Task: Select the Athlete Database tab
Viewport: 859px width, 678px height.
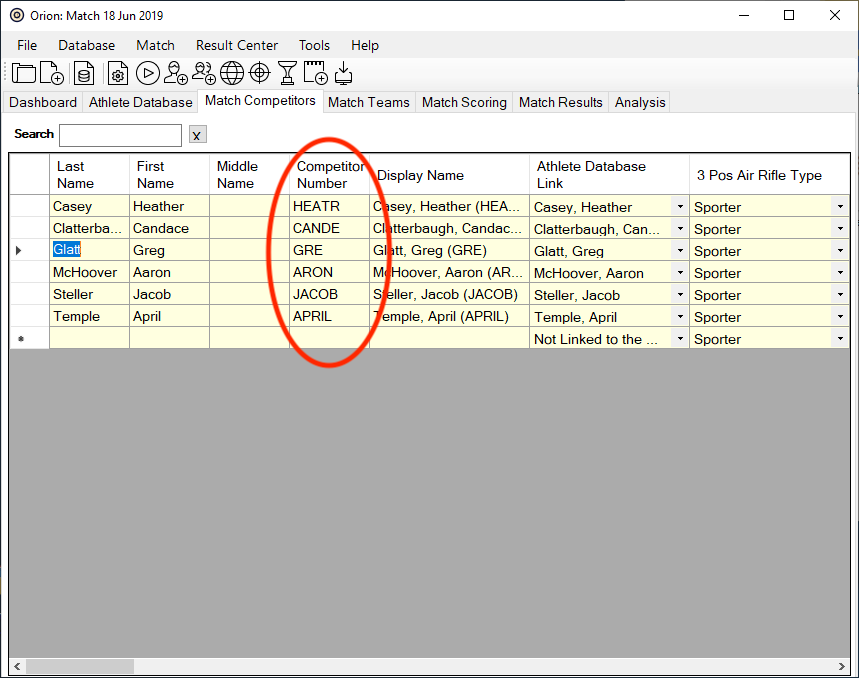Action: pos(140,102)
